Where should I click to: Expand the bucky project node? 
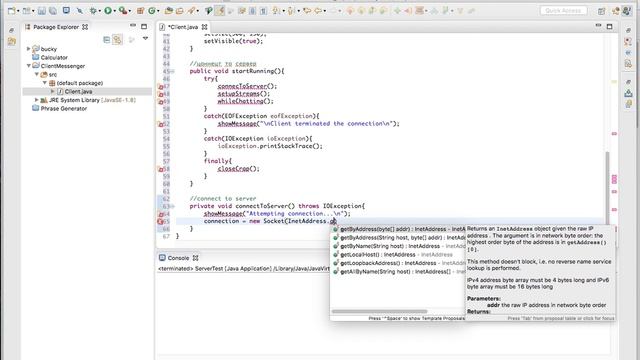coord(29,49)
